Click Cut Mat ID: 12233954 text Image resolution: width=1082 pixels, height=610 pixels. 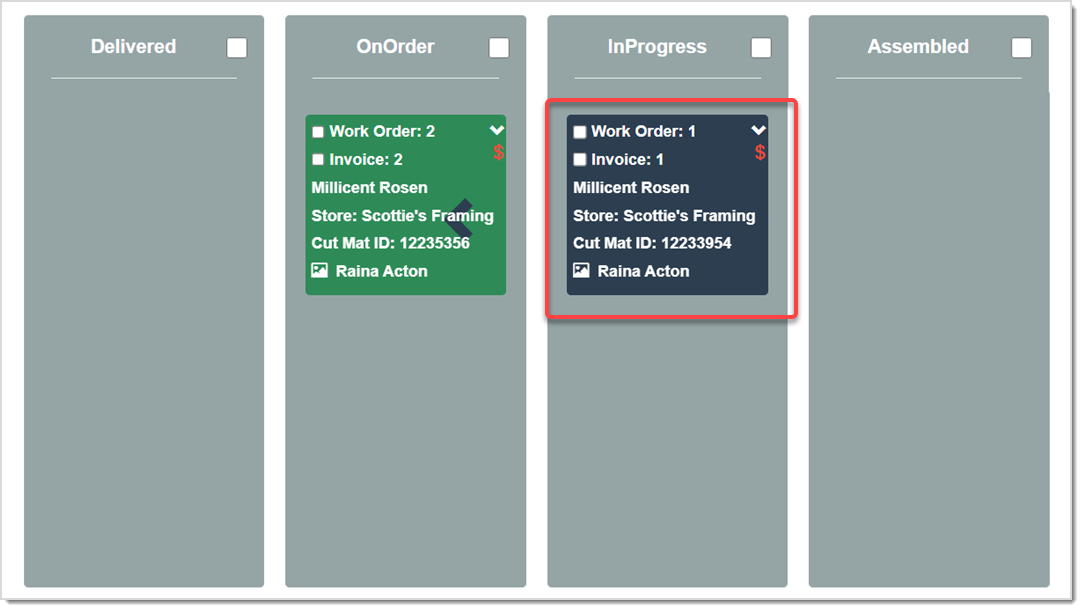pyautogui.click(x=652, y=243)
